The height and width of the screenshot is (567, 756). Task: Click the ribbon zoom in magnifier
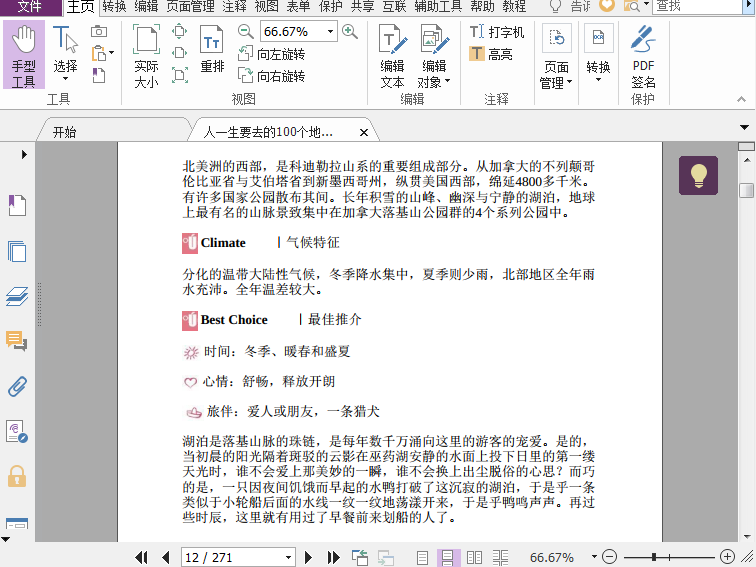click(x=350, y=32)
